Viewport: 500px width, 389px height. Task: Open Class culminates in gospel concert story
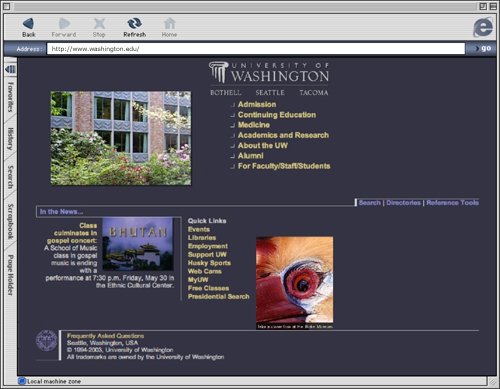pyautogui.click(x=72, y=233)
